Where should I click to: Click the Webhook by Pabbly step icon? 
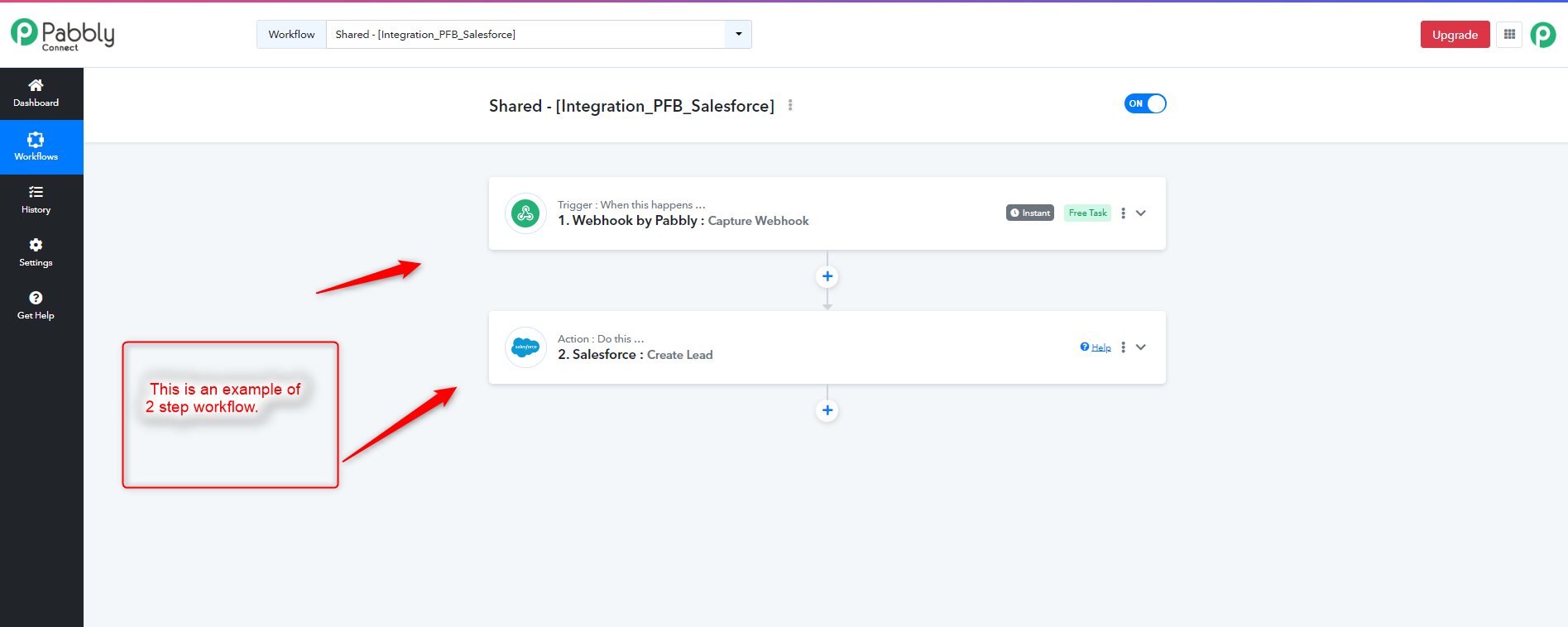(525, 213)
